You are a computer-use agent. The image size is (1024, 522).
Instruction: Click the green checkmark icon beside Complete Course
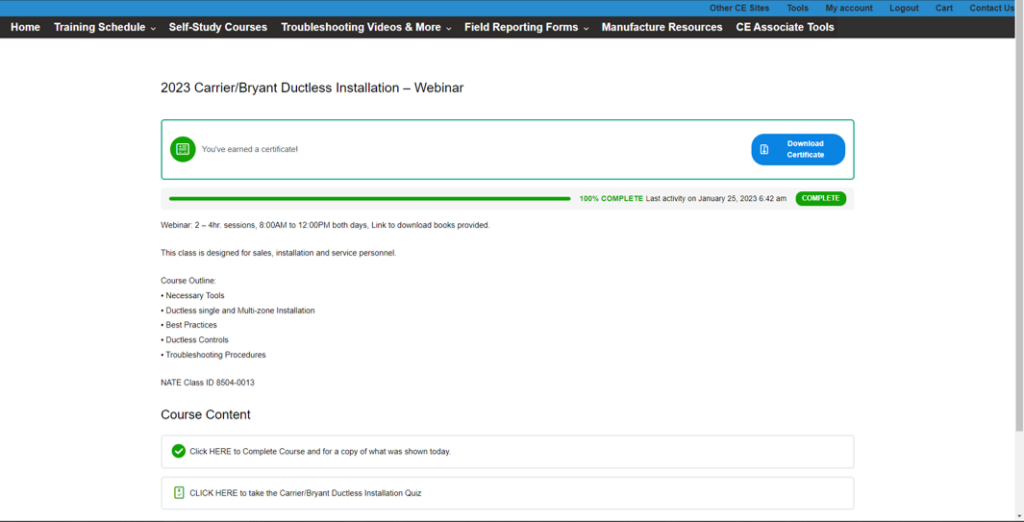[x=178, y=451]
